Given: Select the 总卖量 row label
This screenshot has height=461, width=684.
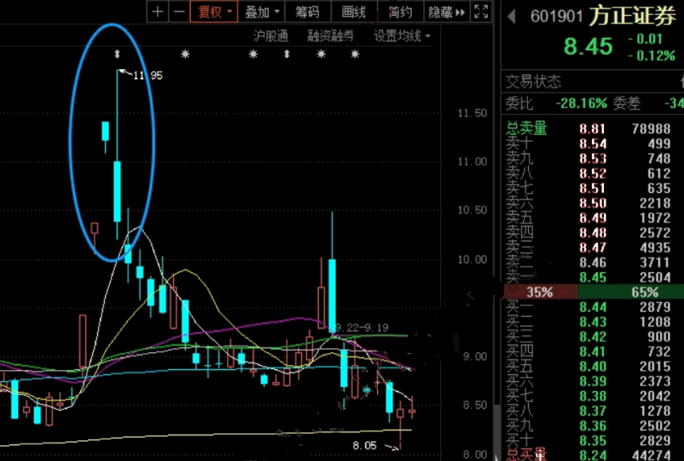Looking at the screenshot, I should point(526,129).
